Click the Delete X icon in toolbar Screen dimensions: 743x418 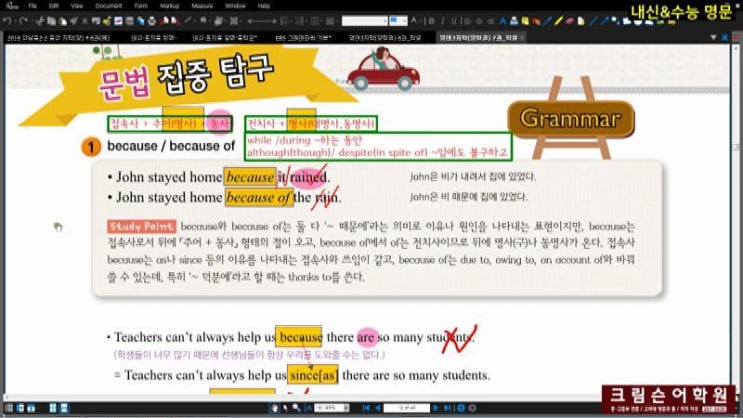(x=85, y=21)
